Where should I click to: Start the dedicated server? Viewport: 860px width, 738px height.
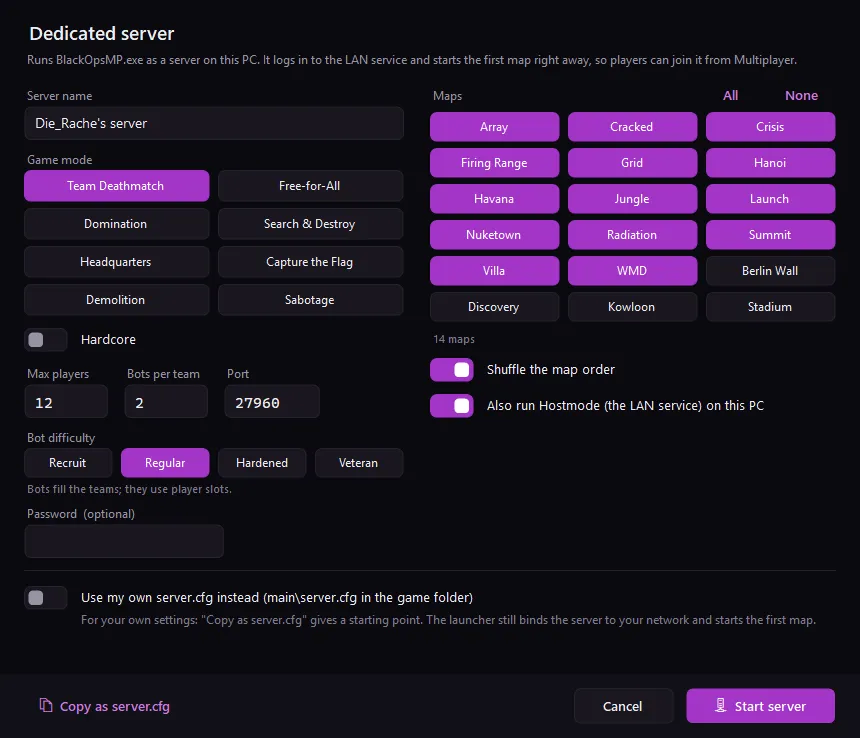[760, 706]
